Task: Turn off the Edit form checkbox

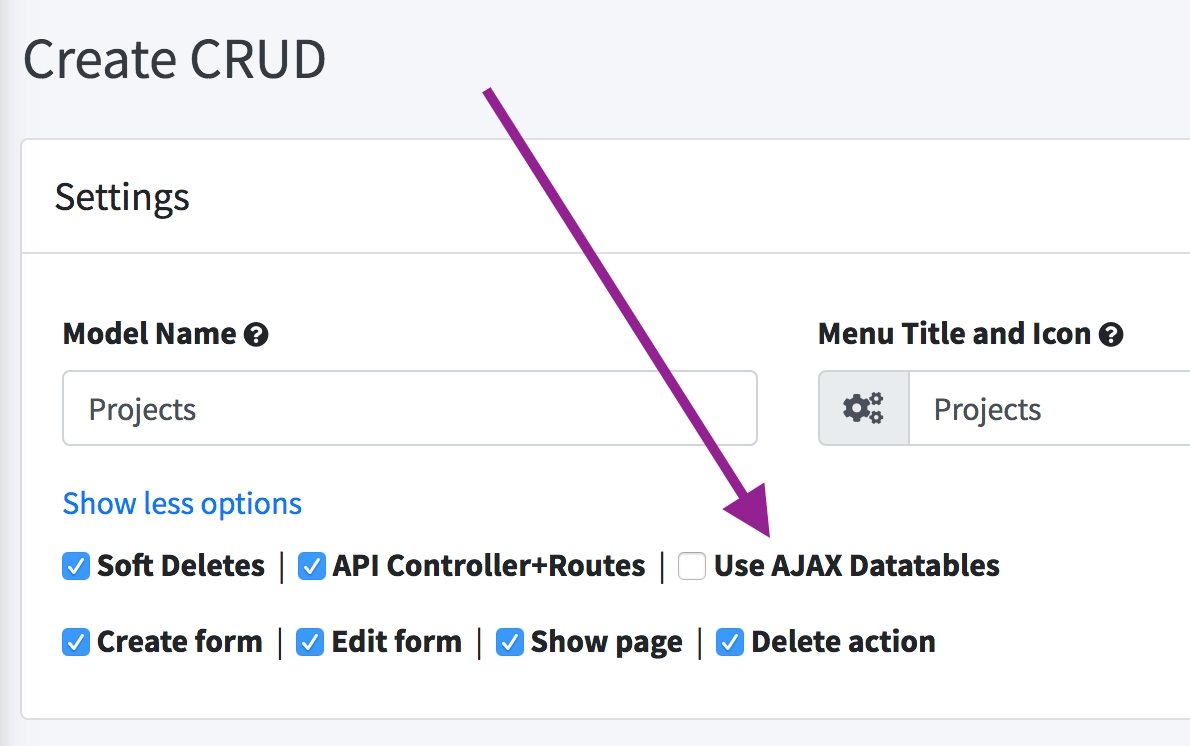Action: point(311,642)
